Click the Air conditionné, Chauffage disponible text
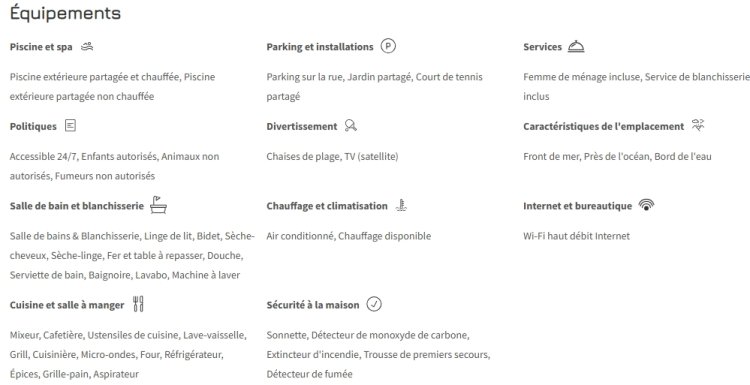Screen dimensions: 750x385 [x=349, y=236]
